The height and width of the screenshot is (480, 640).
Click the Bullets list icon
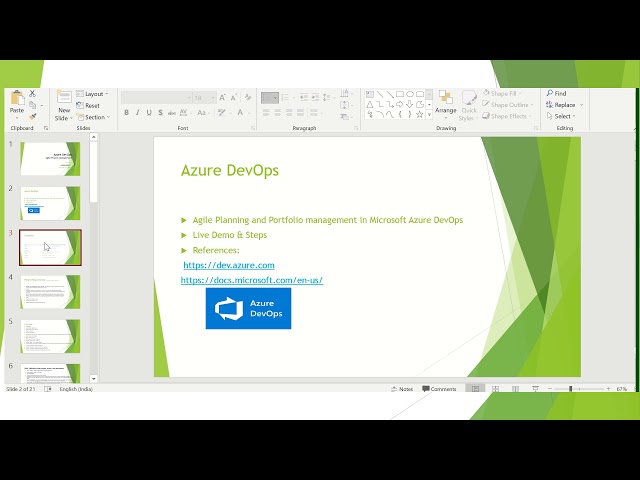[269, 98]
